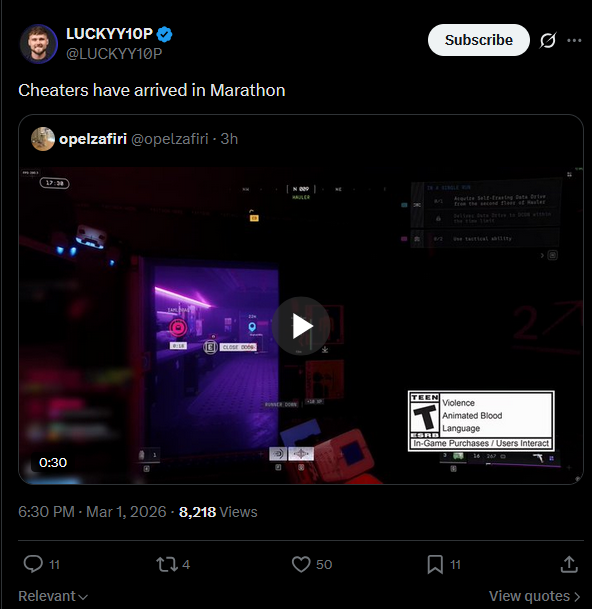The height and width of the screenshot is (609, 592).
Task: Open the @LUCKYY10P handle link
Action: click(114, 54)
